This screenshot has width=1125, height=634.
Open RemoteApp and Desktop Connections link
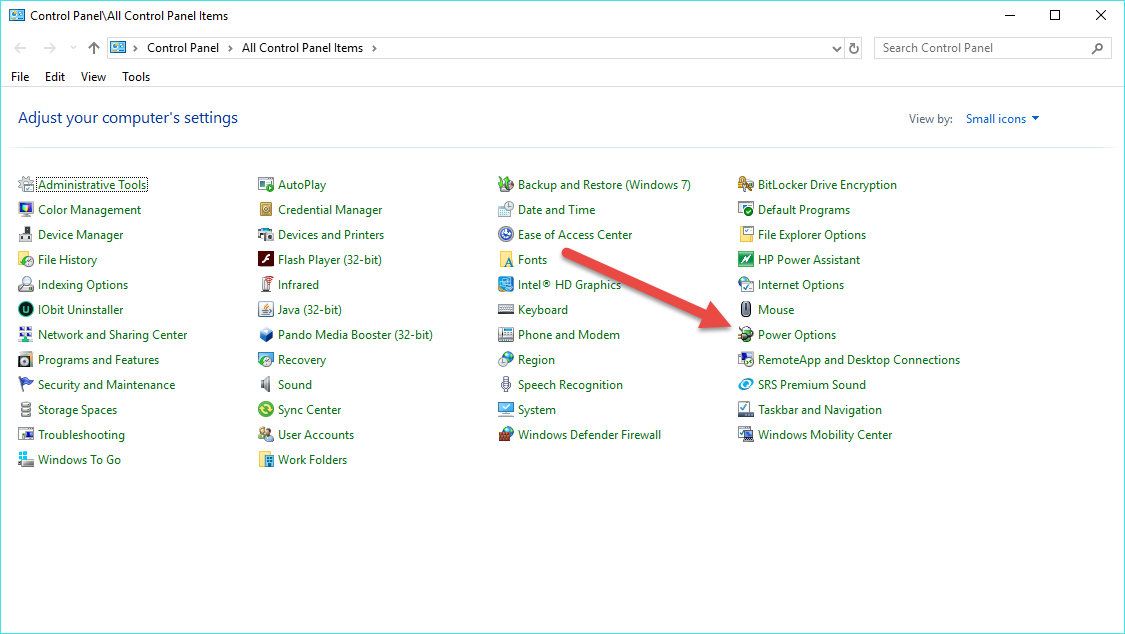(859, 360)
